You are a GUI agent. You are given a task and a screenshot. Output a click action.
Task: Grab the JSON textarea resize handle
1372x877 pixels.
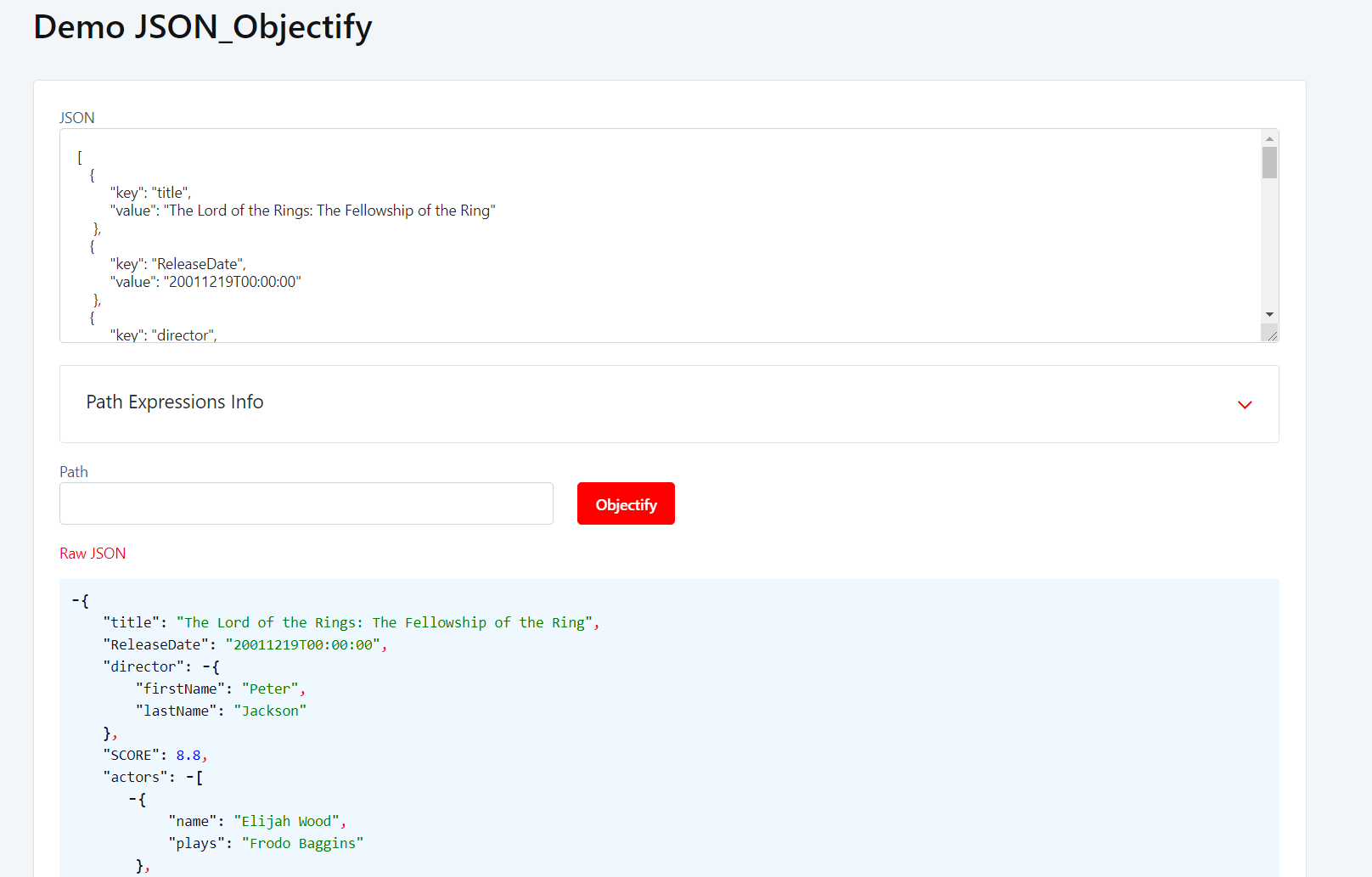click(x=1271, y=335)
